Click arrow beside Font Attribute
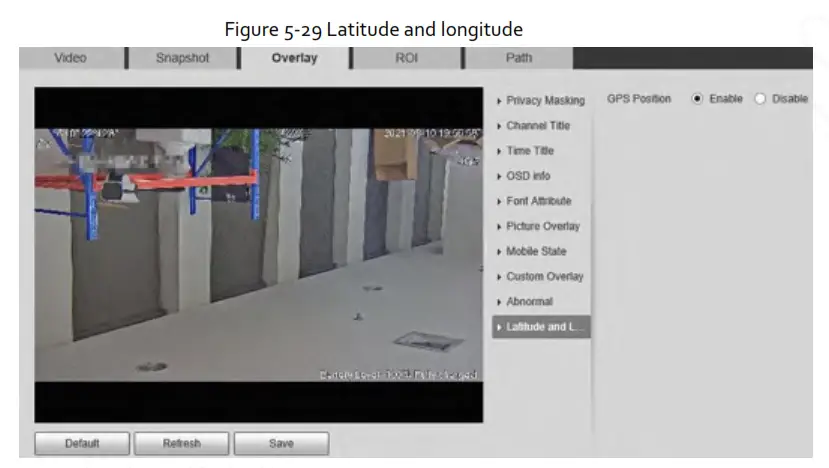The image size is (829, 468). 499,201
